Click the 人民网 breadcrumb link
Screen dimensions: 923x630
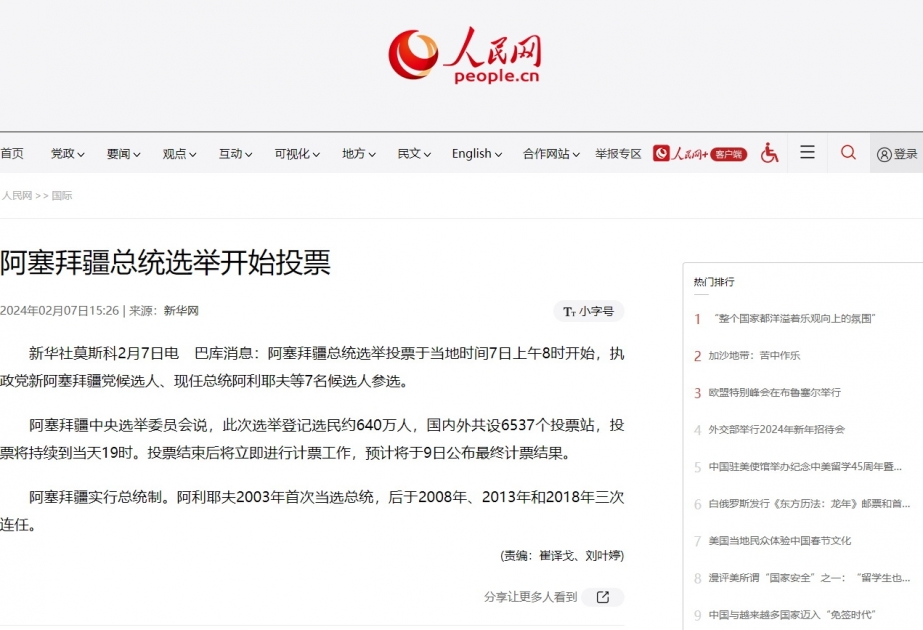point(16,195)
